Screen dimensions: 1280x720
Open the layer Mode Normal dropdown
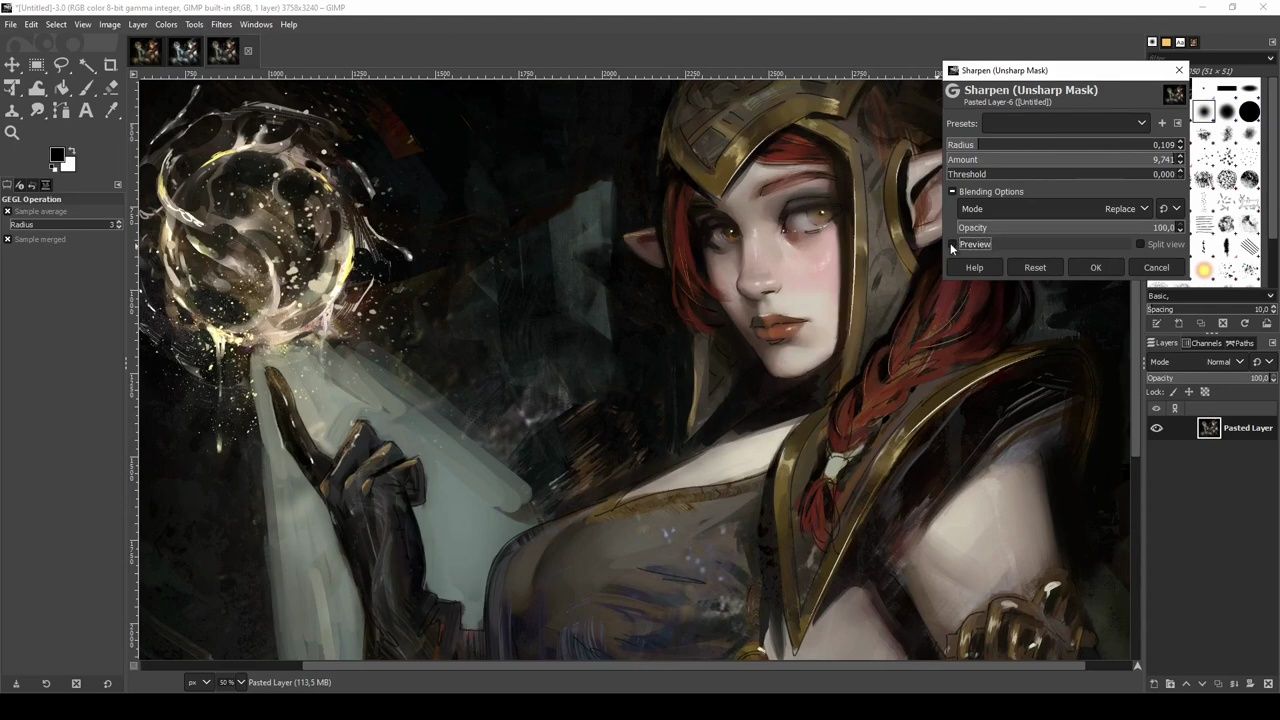[x=1197, y=362]
